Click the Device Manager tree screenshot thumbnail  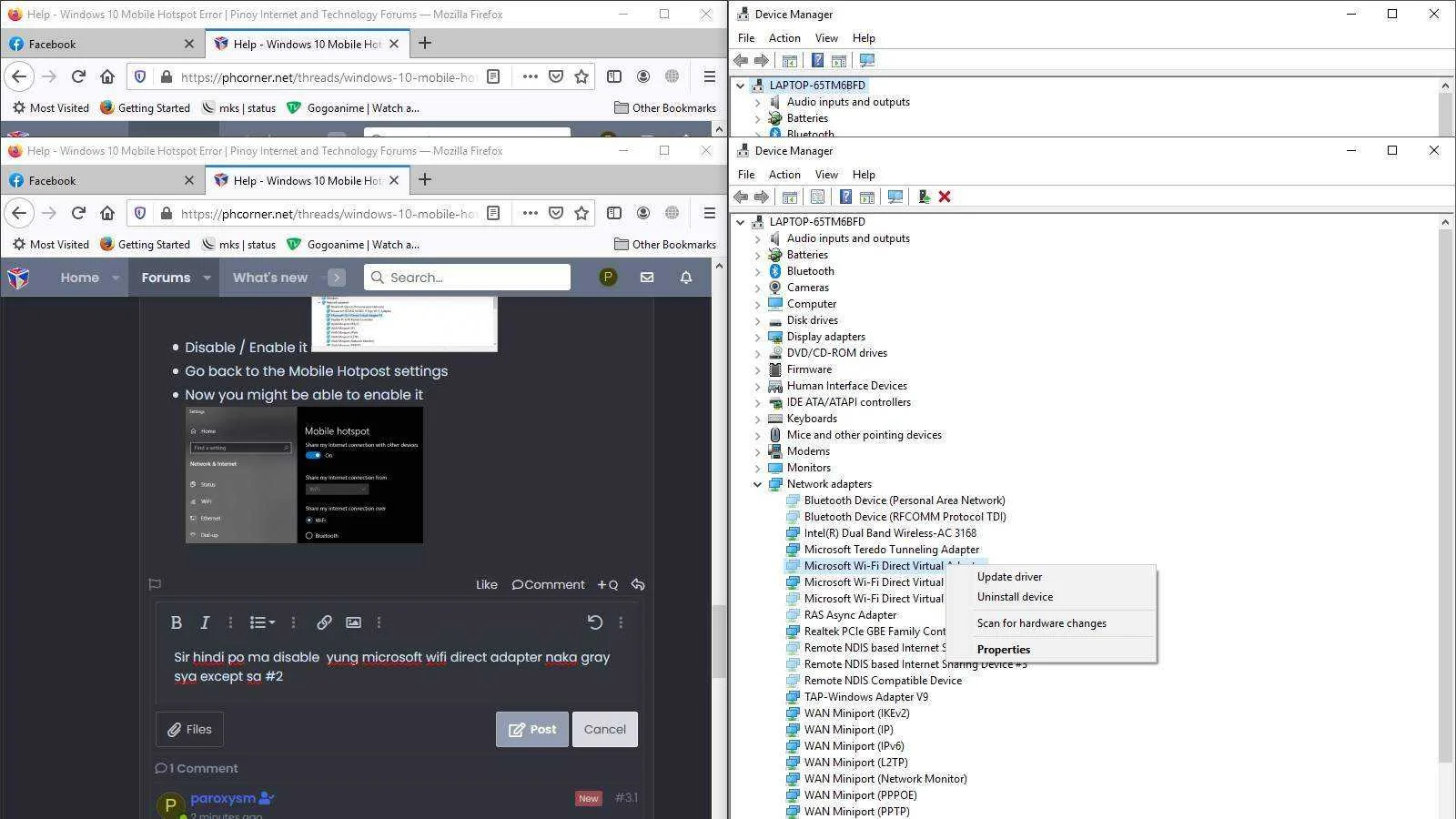coord(404,323)
